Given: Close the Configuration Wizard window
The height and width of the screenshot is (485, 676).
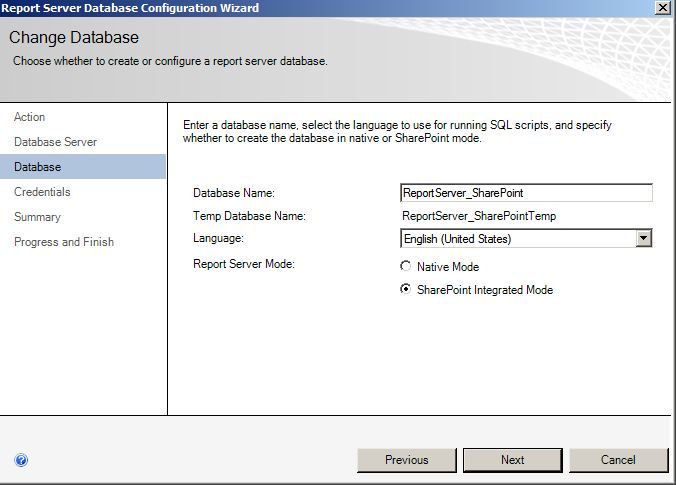Looking at the screenshot, I should (663, 8).
